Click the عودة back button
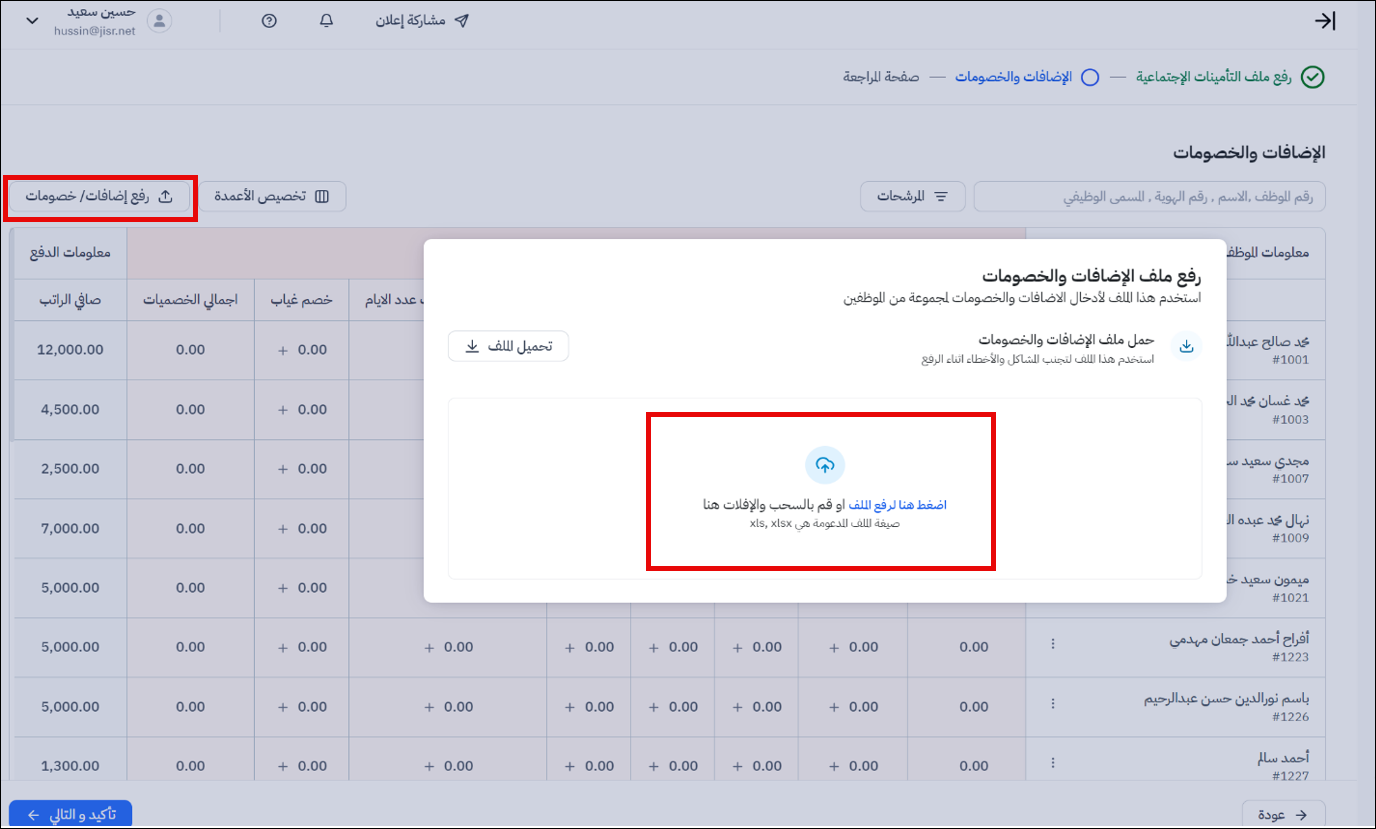Image resolution: width=1376 pixels, height=829 pixels. [1283, 814]
